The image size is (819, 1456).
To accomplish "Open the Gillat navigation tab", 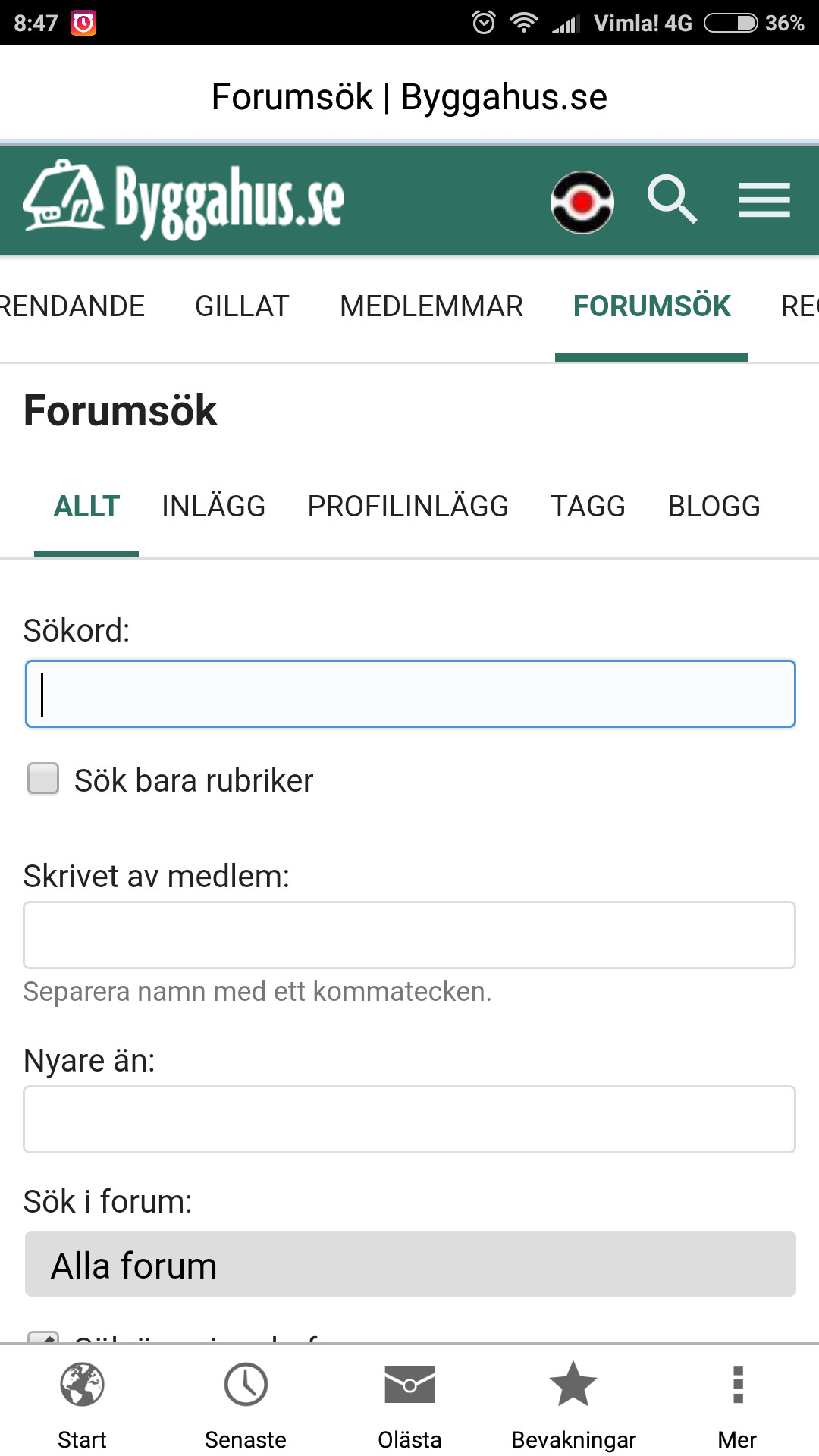I will [x=242, y=306].
